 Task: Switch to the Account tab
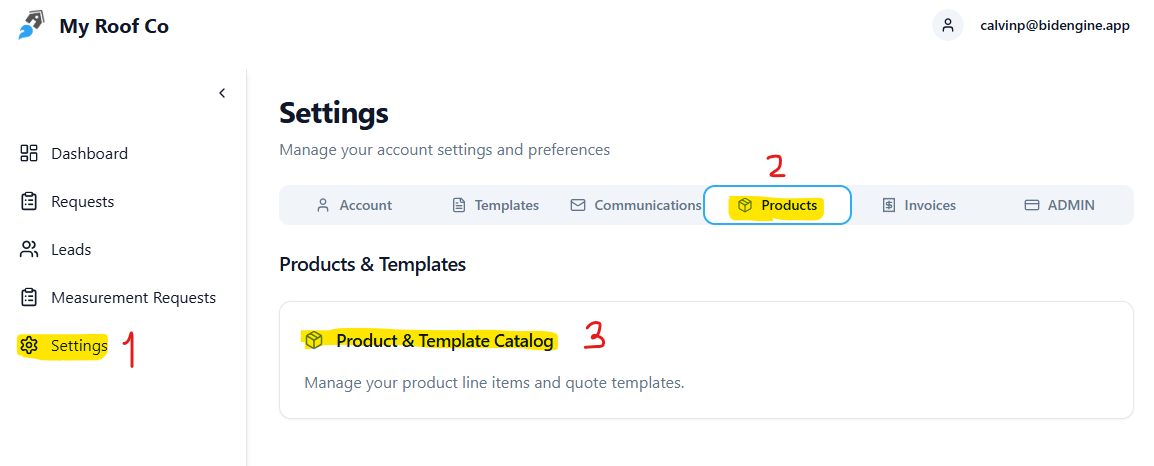[x=354, y=205]
